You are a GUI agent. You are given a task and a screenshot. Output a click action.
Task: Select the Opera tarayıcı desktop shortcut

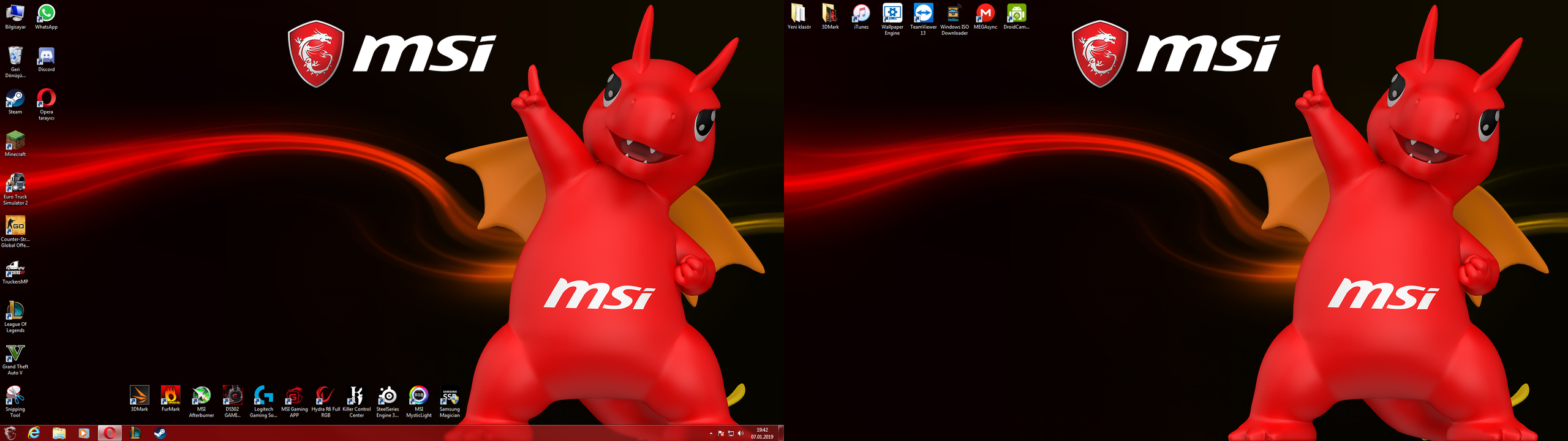pyautogui.click(x=46, y=104)
